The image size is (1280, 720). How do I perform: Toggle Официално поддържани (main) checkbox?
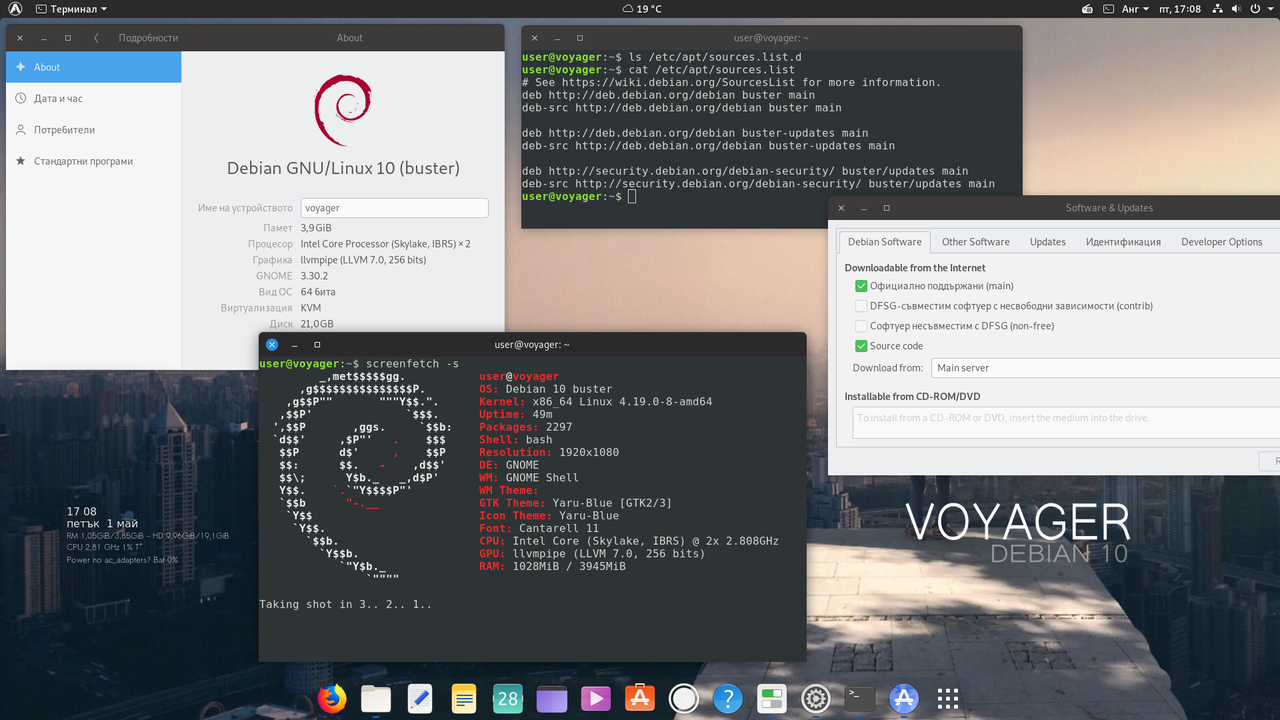861,286
